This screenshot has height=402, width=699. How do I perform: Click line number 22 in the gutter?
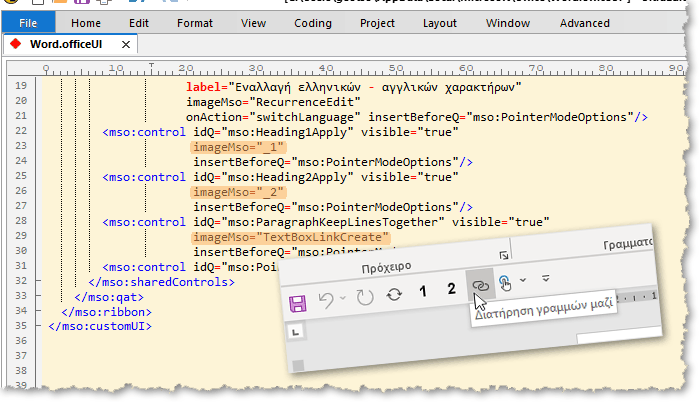(x=21, y=131)
